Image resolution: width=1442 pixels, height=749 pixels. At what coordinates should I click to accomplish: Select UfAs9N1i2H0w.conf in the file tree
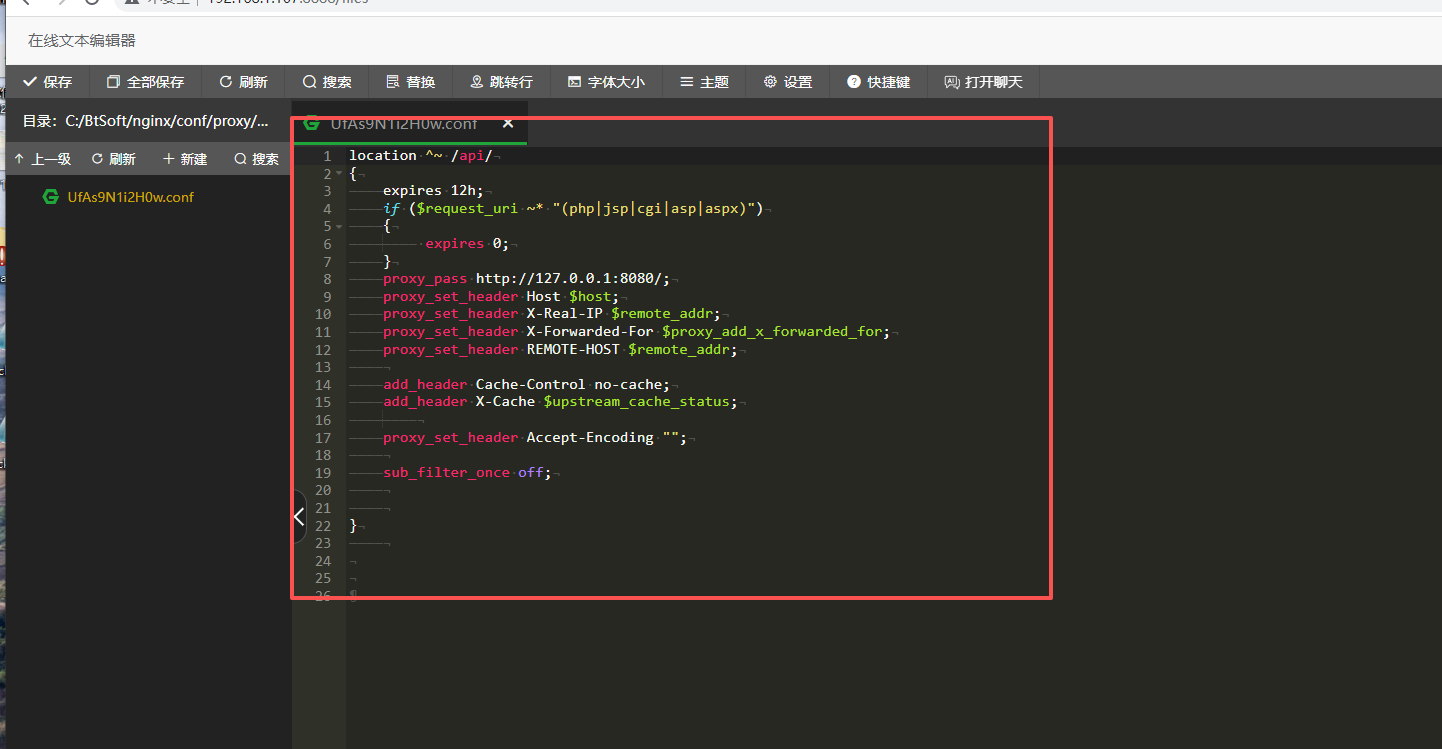point(130,197)
